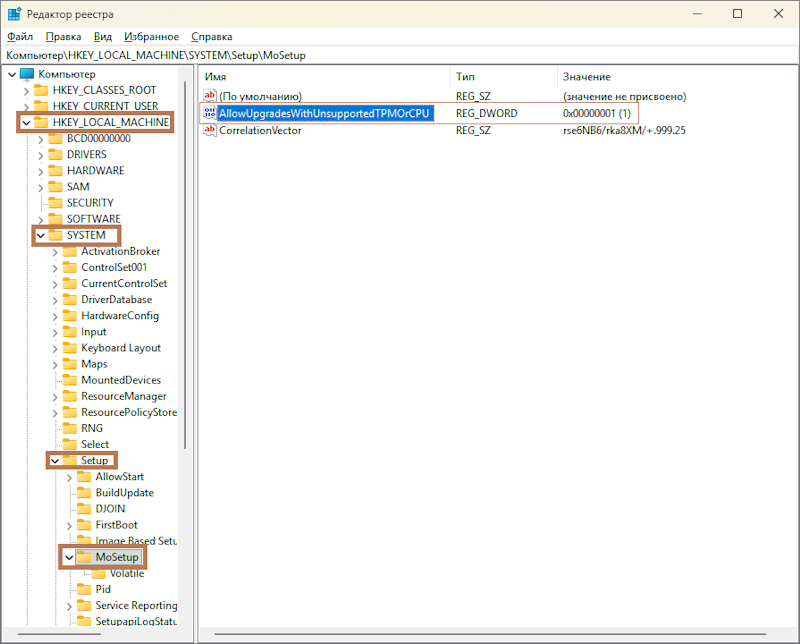
Task: Open the Файл menu
Action: click(x=19, y=36)
